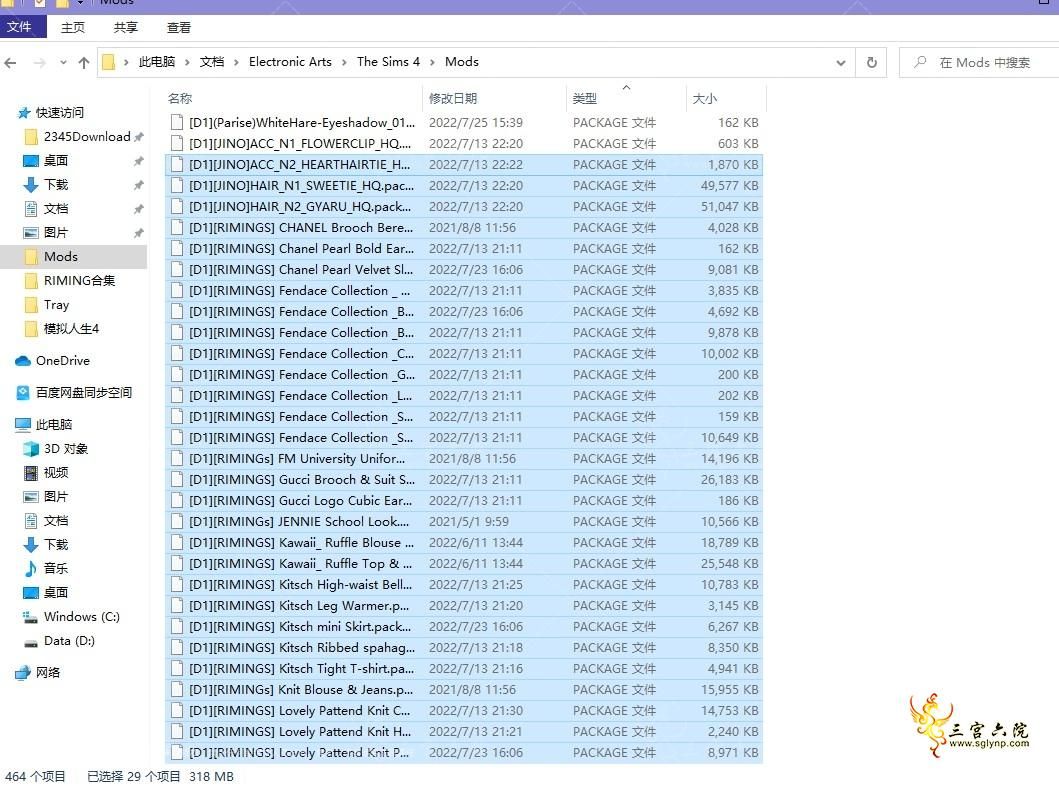Open Data (D:) drive icon
This screenshot has height=788, width=1059.
[x=30, y=643]
